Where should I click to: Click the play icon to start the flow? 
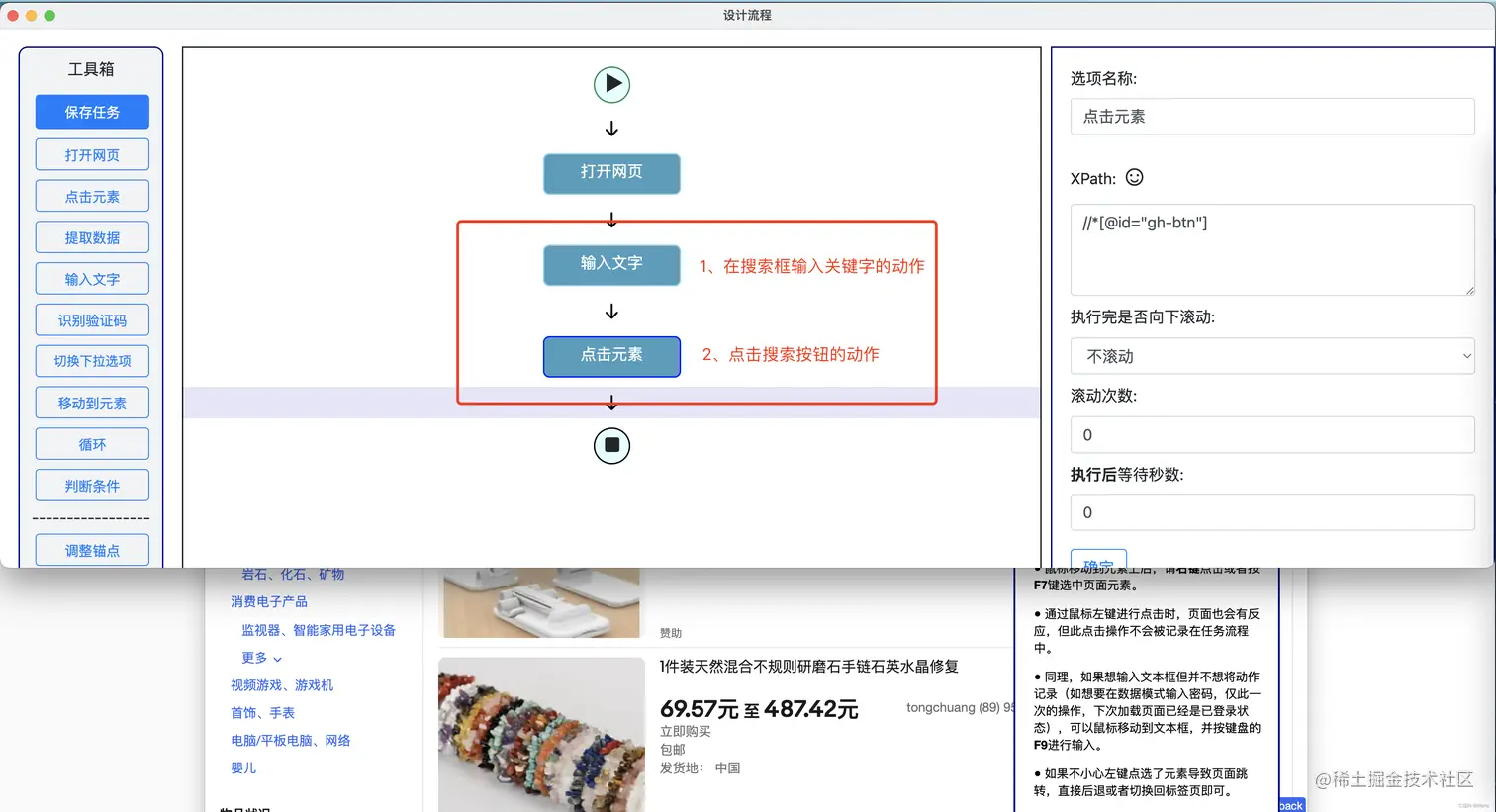611,85
